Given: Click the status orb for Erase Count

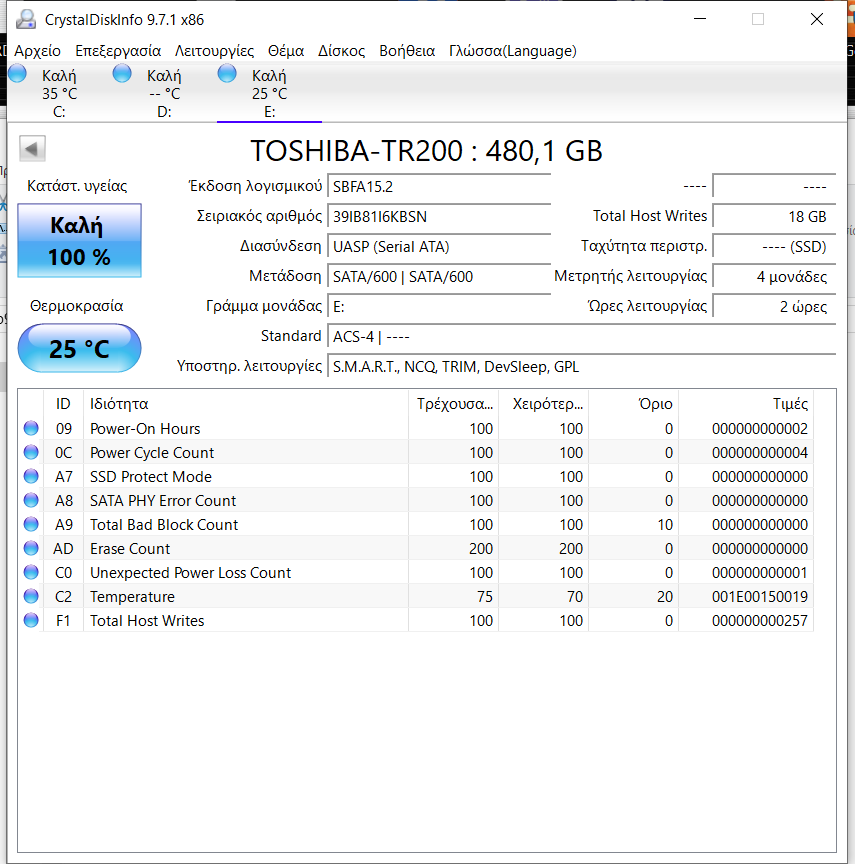Looking at the screenshot, I should (31, 549).
